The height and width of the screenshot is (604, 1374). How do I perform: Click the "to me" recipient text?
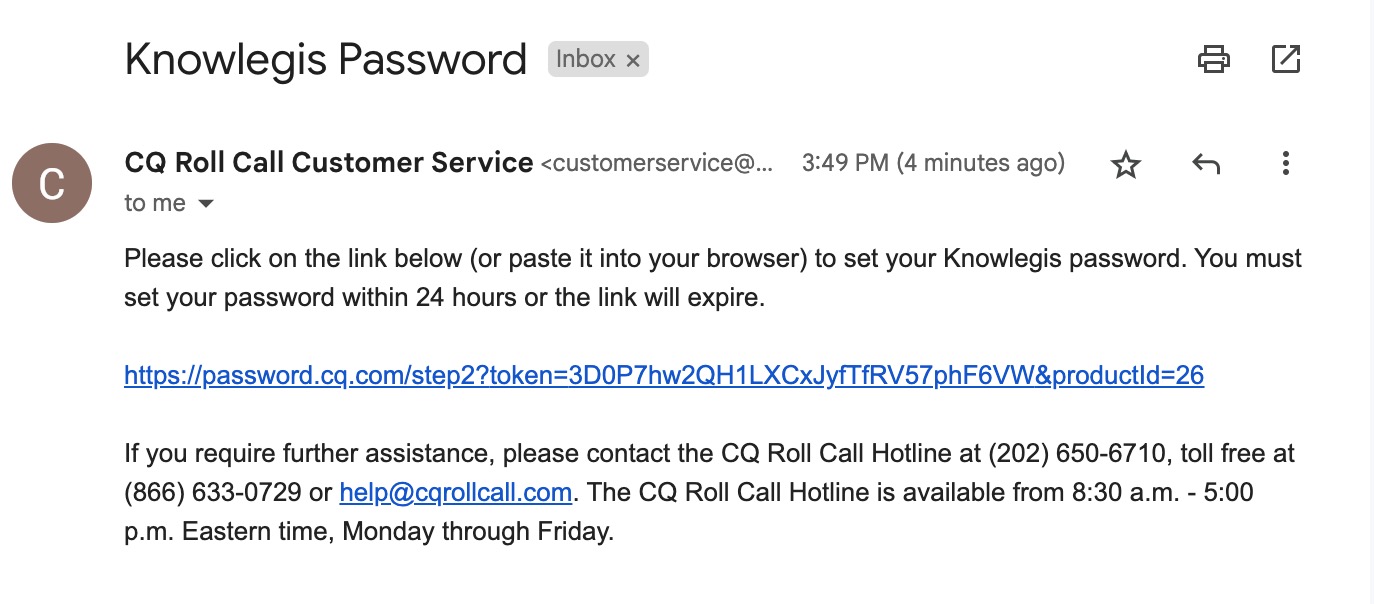coord(155,204)
